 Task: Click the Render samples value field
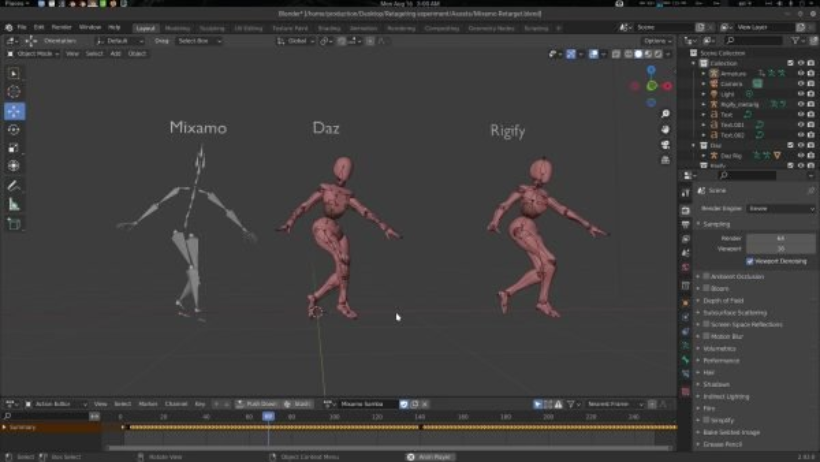point(781,238)
